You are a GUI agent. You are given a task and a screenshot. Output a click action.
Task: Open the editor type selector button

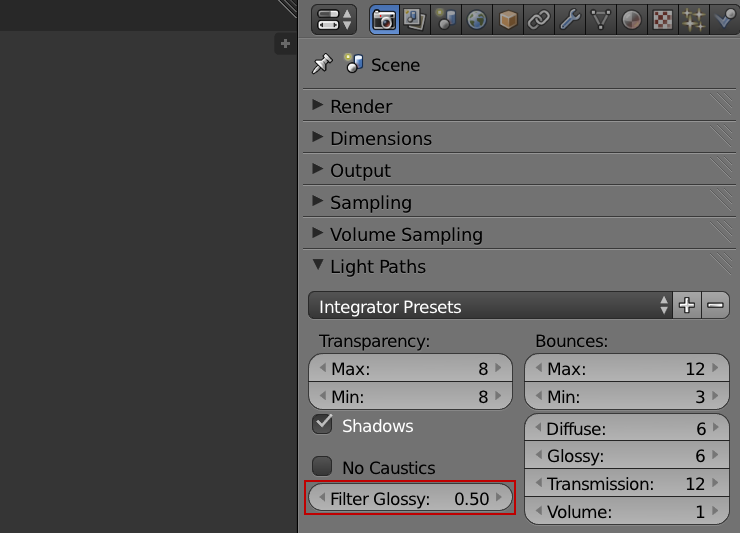(334, 20)
